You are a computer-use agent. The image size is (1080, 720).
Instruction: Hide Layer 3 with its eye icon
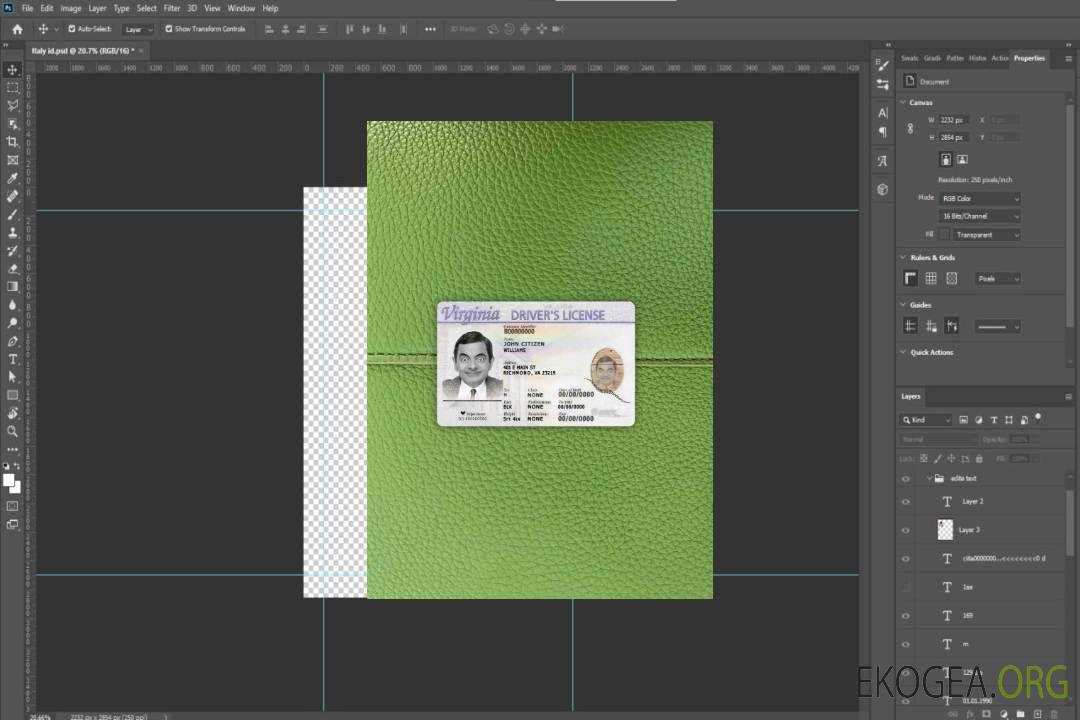coord(906,530)
